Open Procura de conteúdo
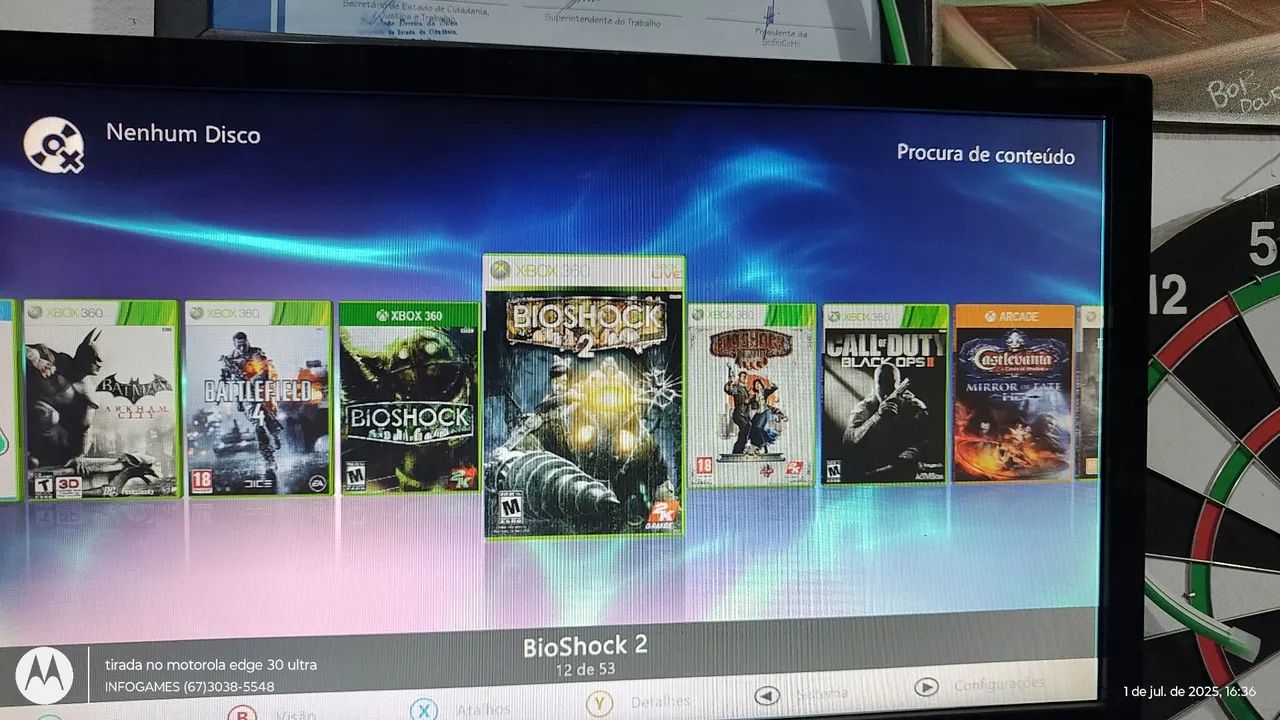The width and height of the screenshot is (1280, 720). pyautogui.click(x=985, y=154)
